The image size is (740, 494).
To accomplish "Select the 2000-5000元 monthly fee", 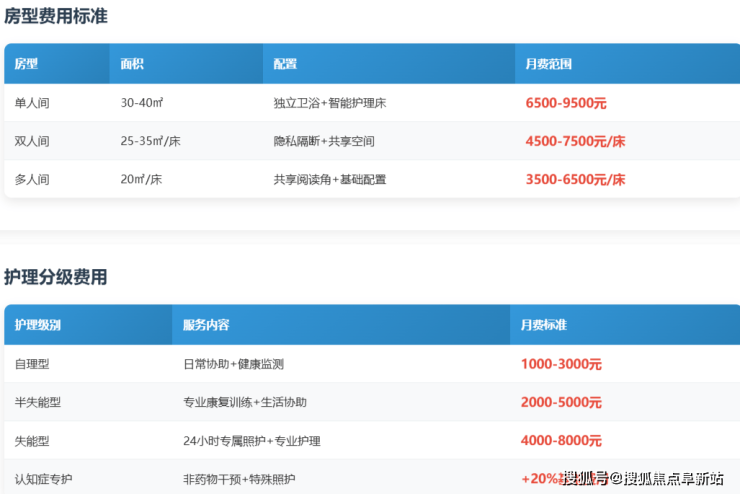I will tap(561, 402).
